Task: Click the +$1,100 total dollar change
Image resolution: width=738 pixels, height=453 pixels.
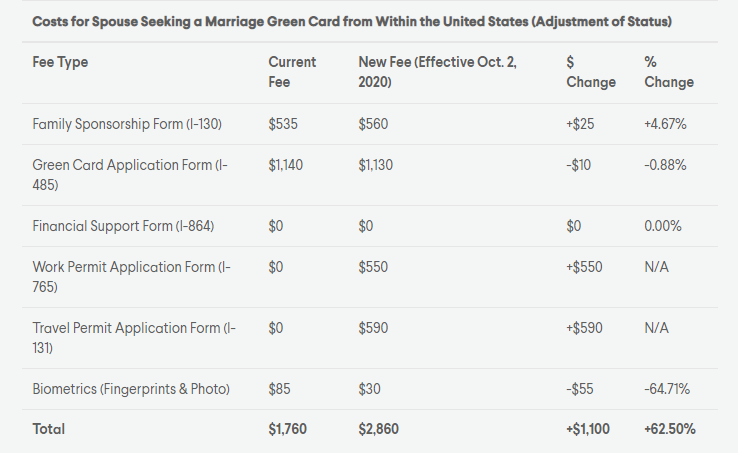Action: [x=588, y=429]
